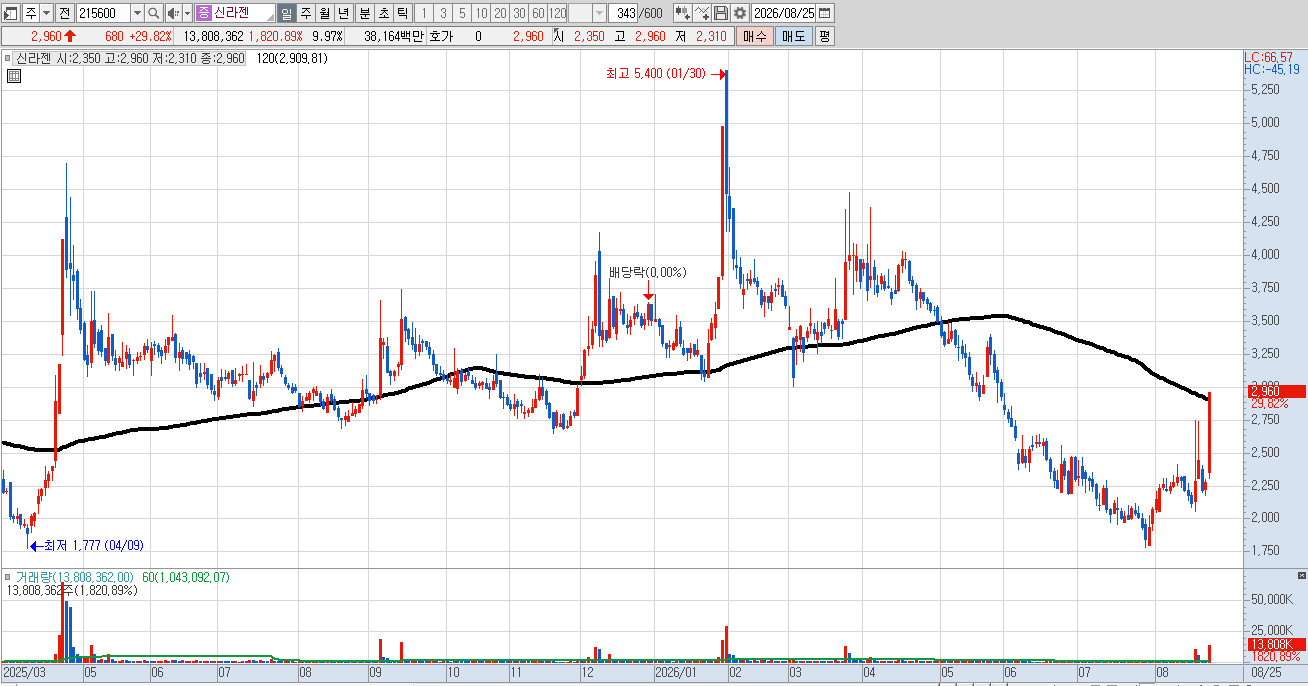Click the 매도 sell button

click(794, 36)
